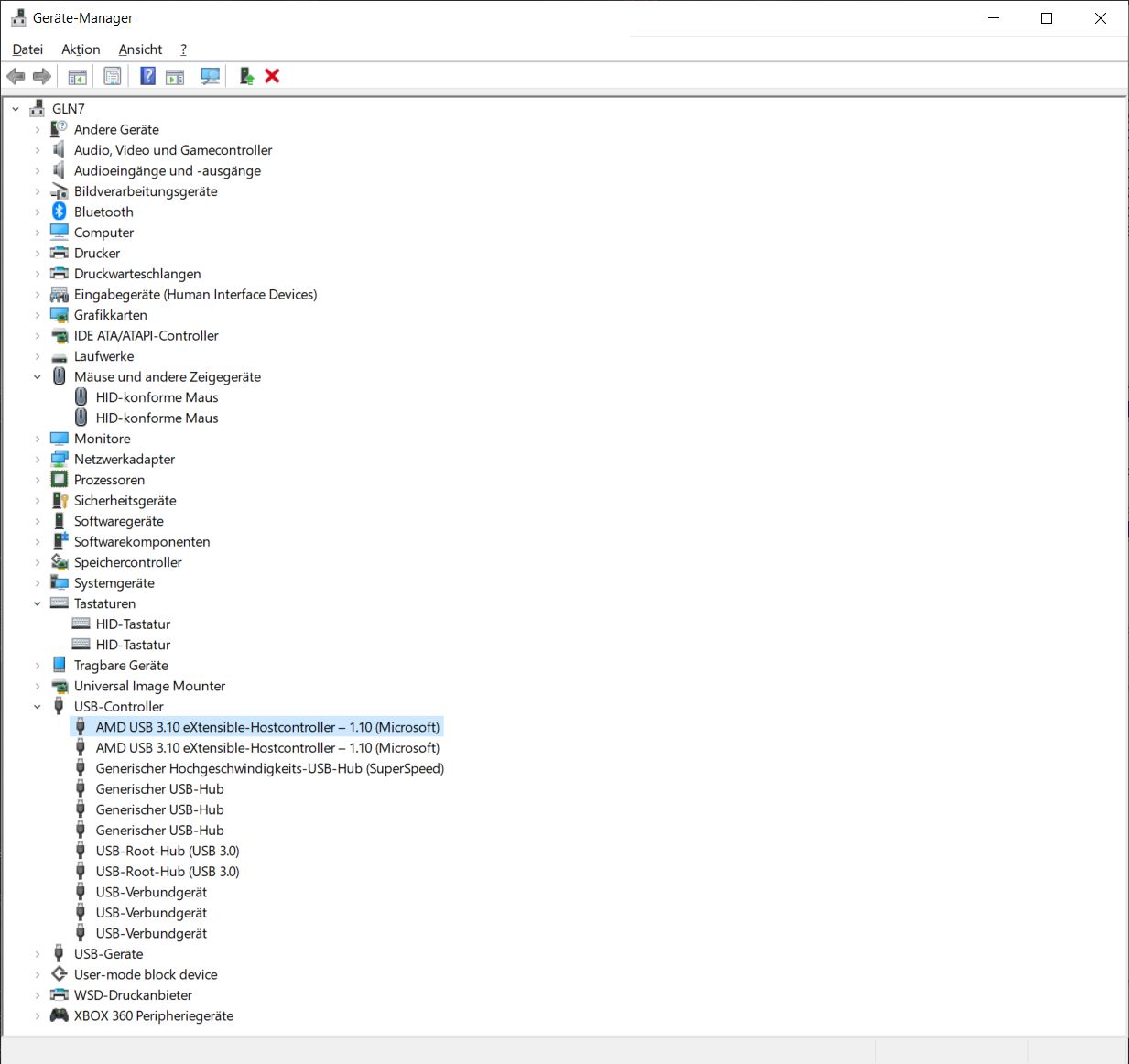This screenshot has width=1129, height=1064.
Task: Click the Forward arrow toolbar icon
Action: (x=41, y=76)
